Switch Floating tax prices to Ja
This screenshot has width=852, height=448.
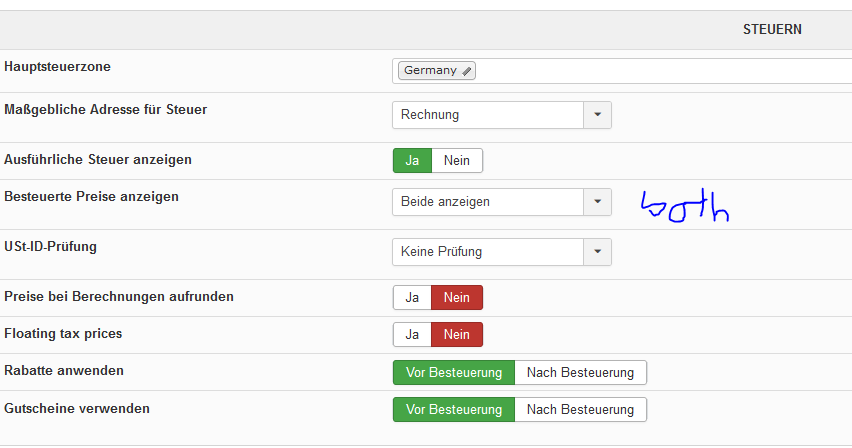point(412,335)
